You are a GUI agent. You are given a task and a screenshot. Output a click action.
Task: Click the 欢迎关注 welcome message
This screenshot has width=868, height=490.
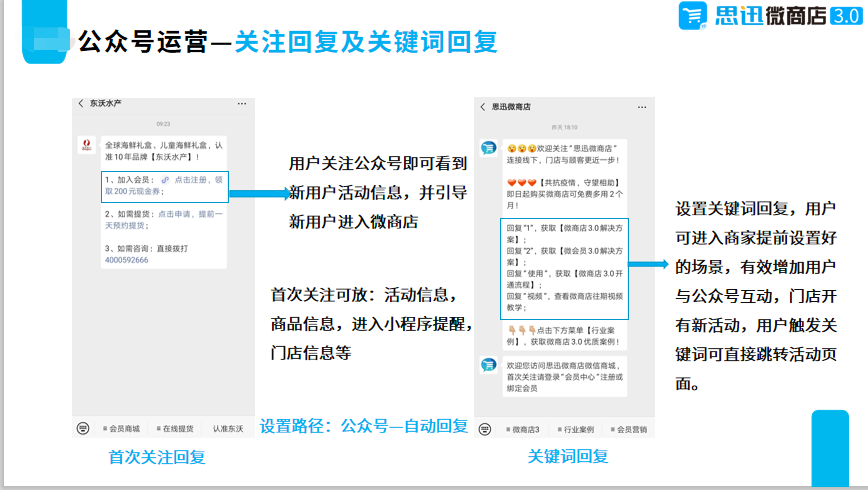pyautogui.click(x=564, y=154)
